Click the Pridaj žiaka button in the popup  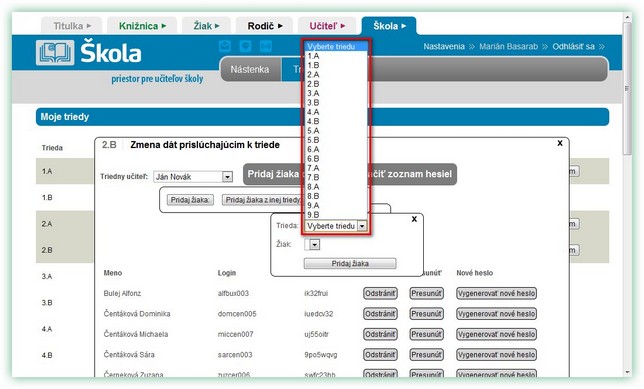click(x=350, y=263)
